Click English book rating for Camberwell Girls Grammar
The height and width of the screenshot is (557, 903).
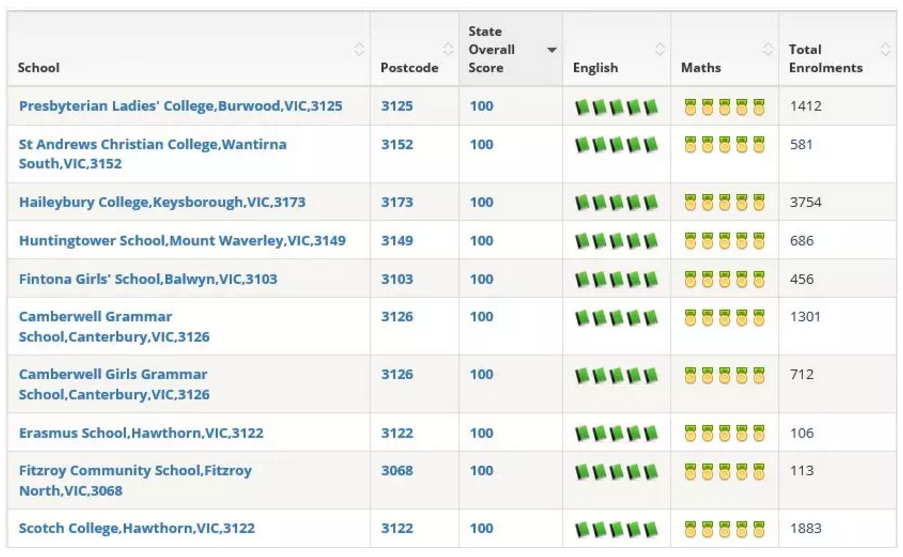click(x=616, y=376)
